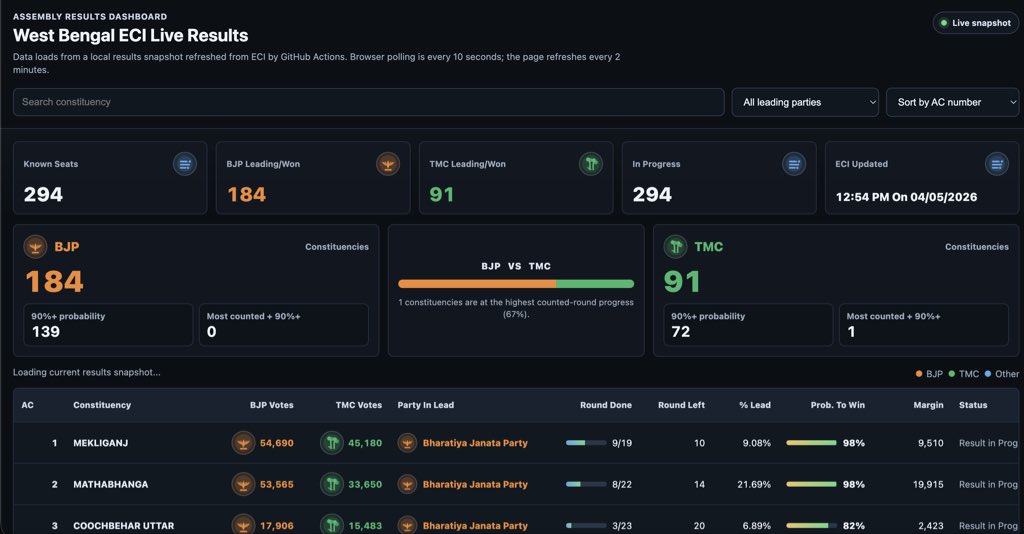Click the 12:54 PM On 04/05/2026 timestamp
Image resolution: width=1024 pixels, height=534 pixels.
coord(906,197)
